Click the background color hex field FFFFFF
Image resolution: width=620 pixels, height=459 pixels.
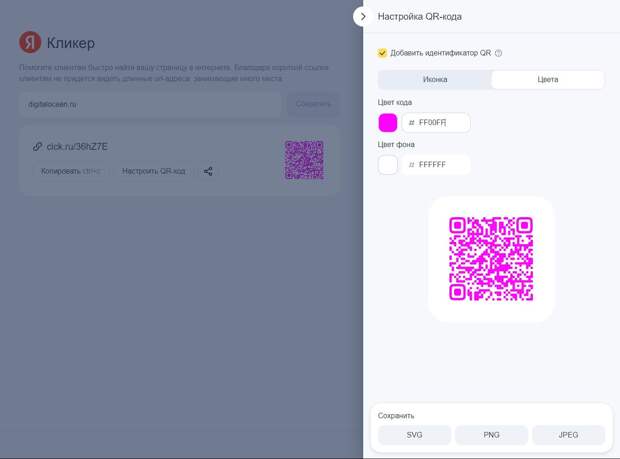(436, 165)
